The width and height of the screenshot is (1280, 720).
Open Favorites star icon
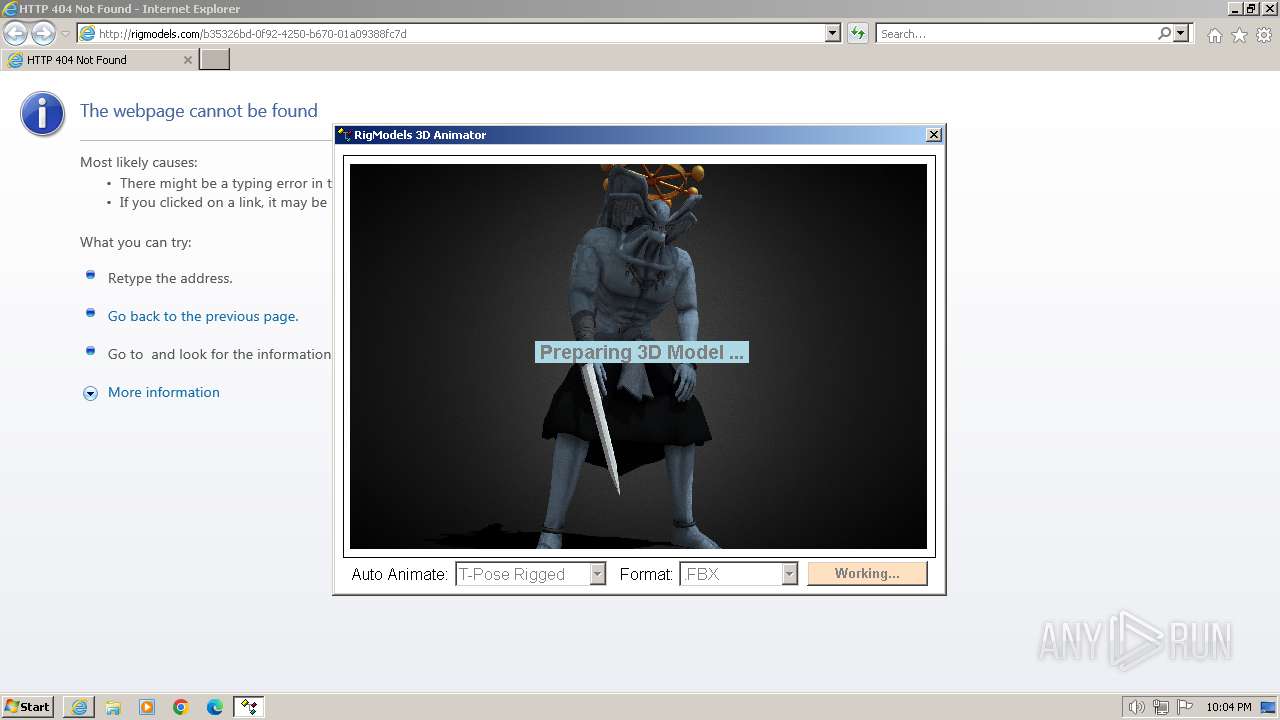pyautogui.click(x=1239, y=35)
